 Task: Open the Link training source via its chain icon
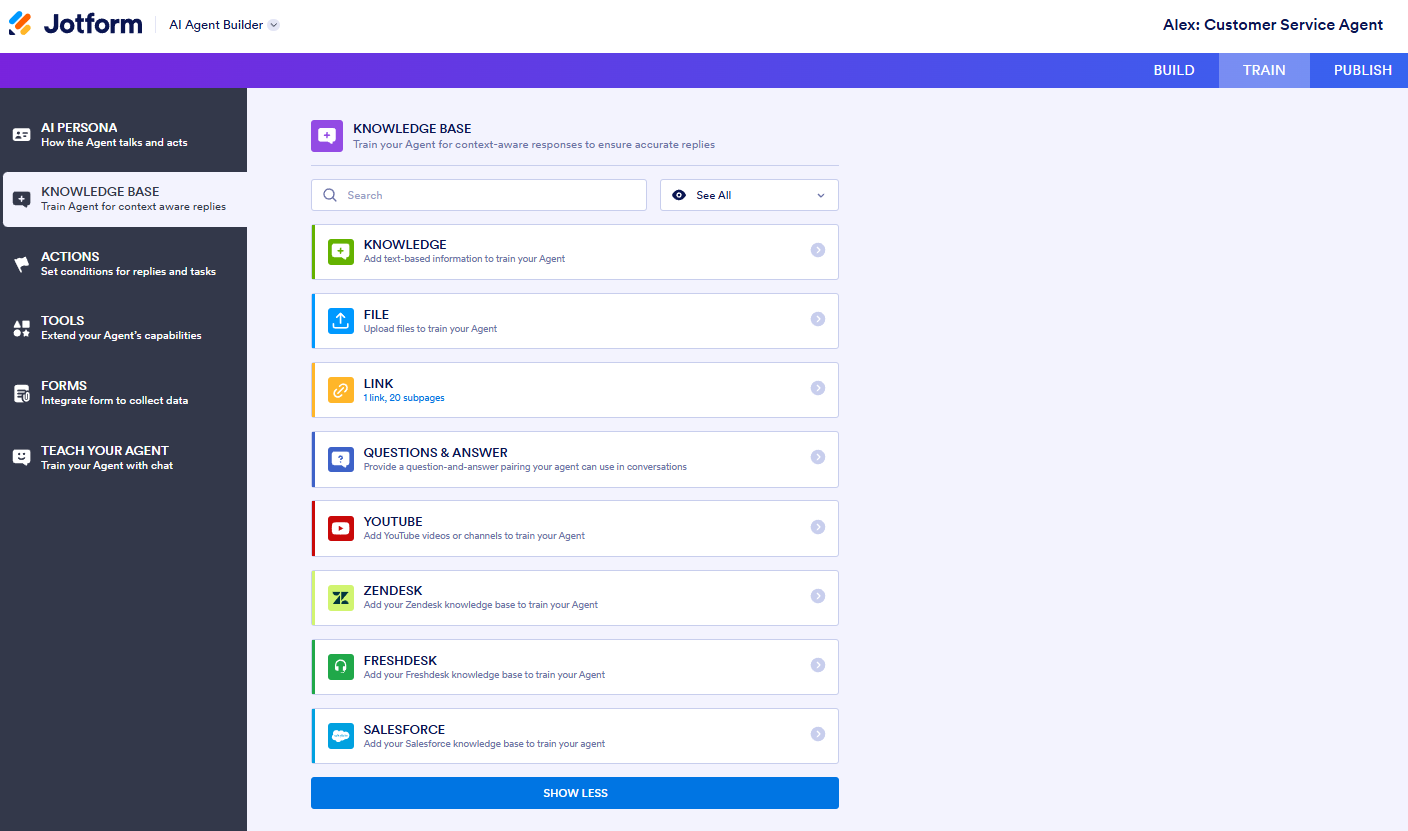[340, 389]
